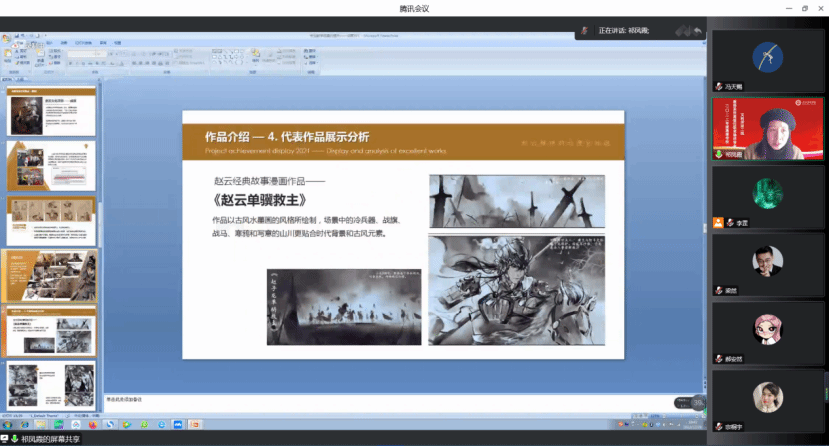
Task: Open the Select dropdown in the editing group
Action: (310, 63)
